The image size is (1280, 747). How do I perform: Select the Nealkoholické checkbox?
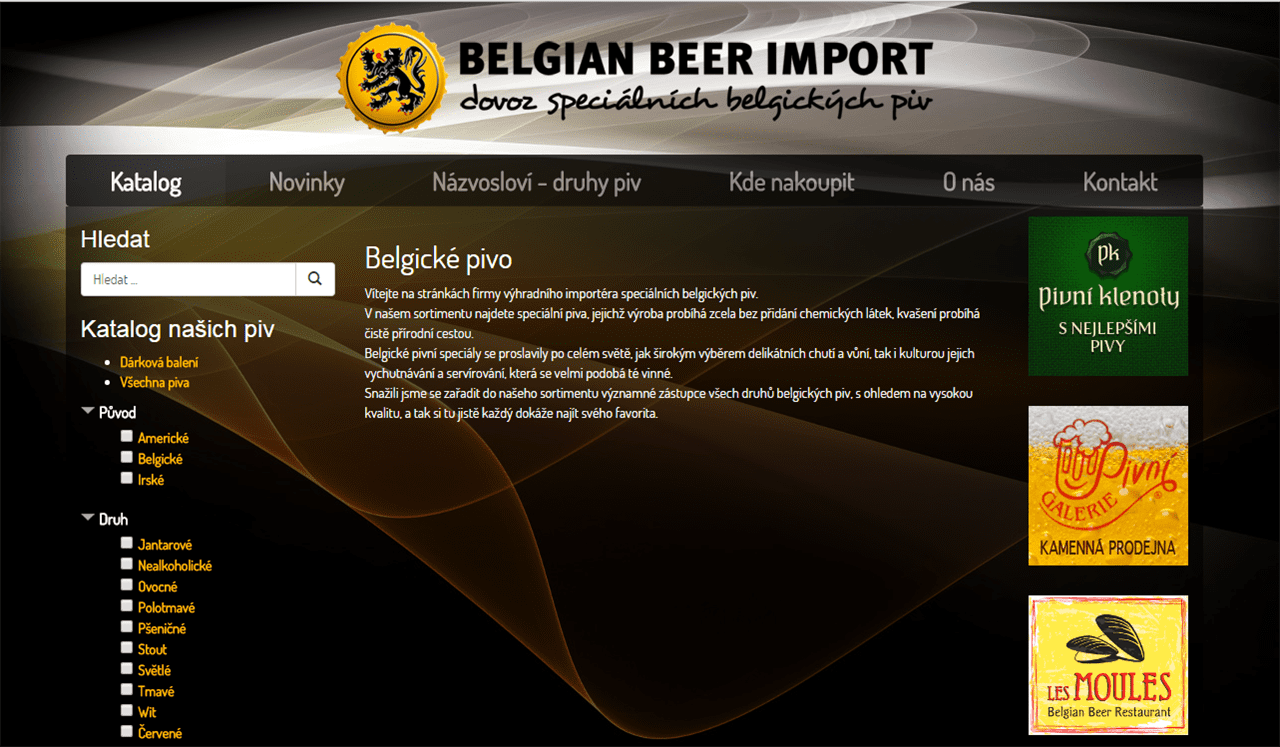click(127, 564)
